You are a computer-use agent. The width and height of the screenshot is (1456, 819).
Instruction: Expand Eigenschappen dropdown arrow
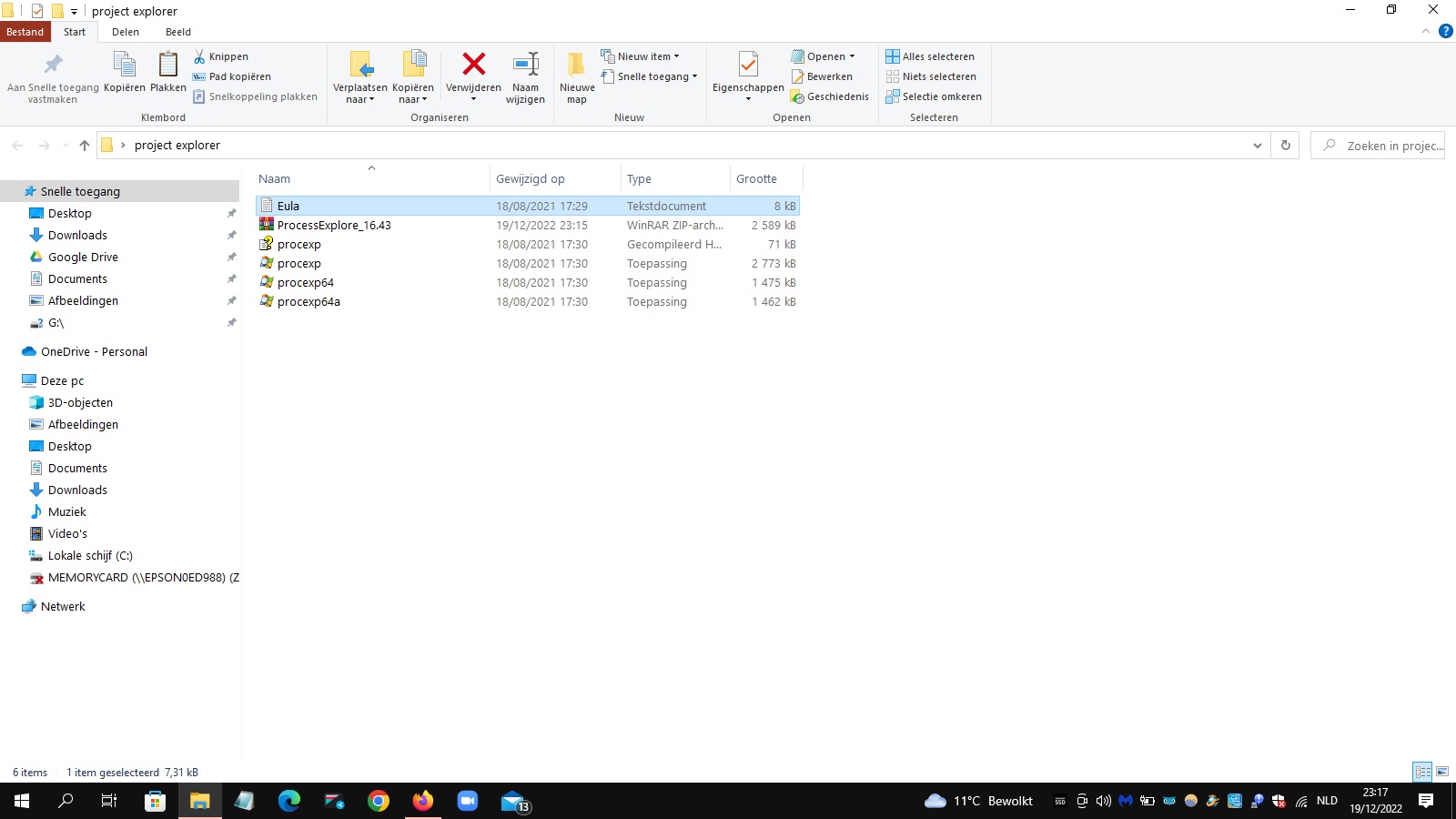click(748, 99)
